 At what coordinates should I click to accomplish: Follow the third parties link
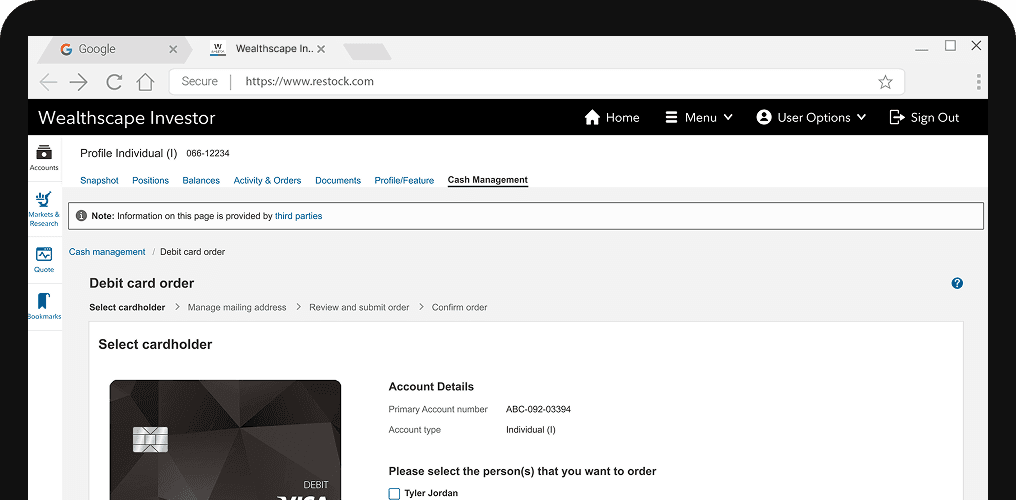coord(298,216)
